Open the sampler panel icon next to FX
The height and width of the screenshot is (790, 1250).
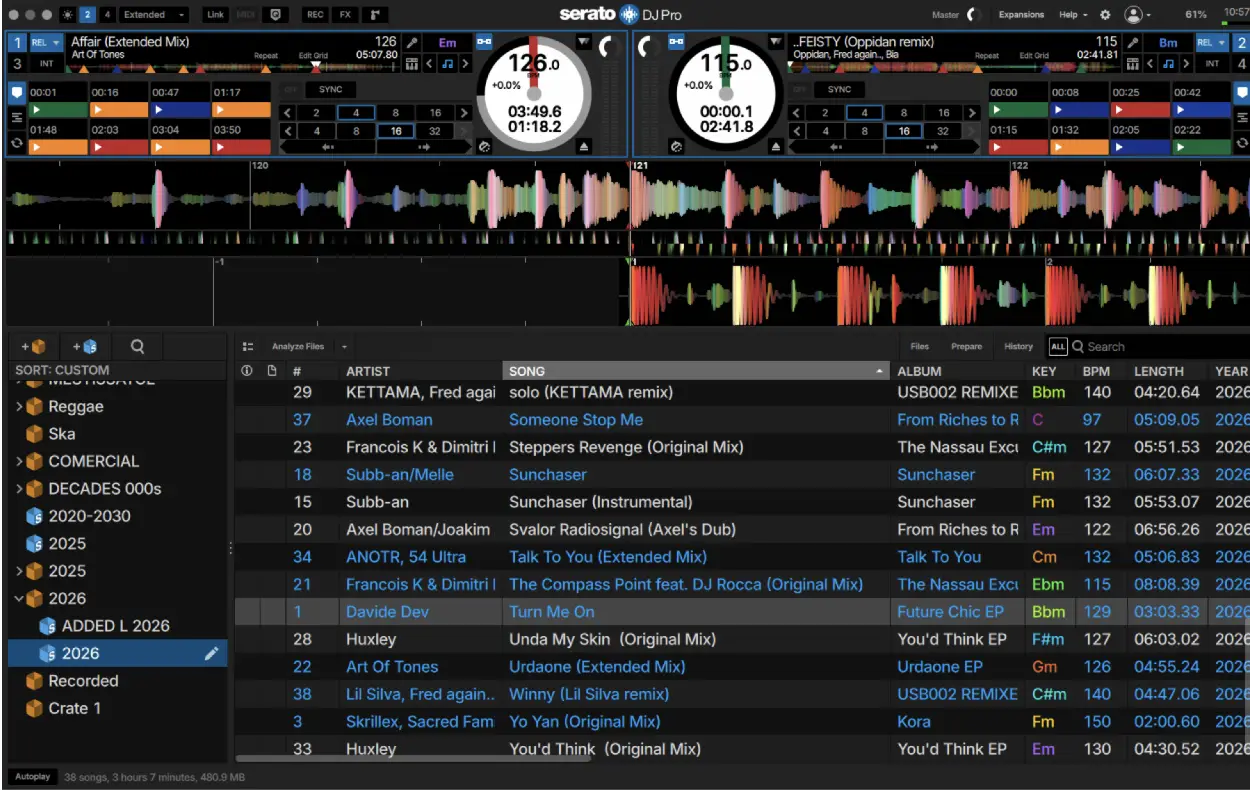click(375, 15)
